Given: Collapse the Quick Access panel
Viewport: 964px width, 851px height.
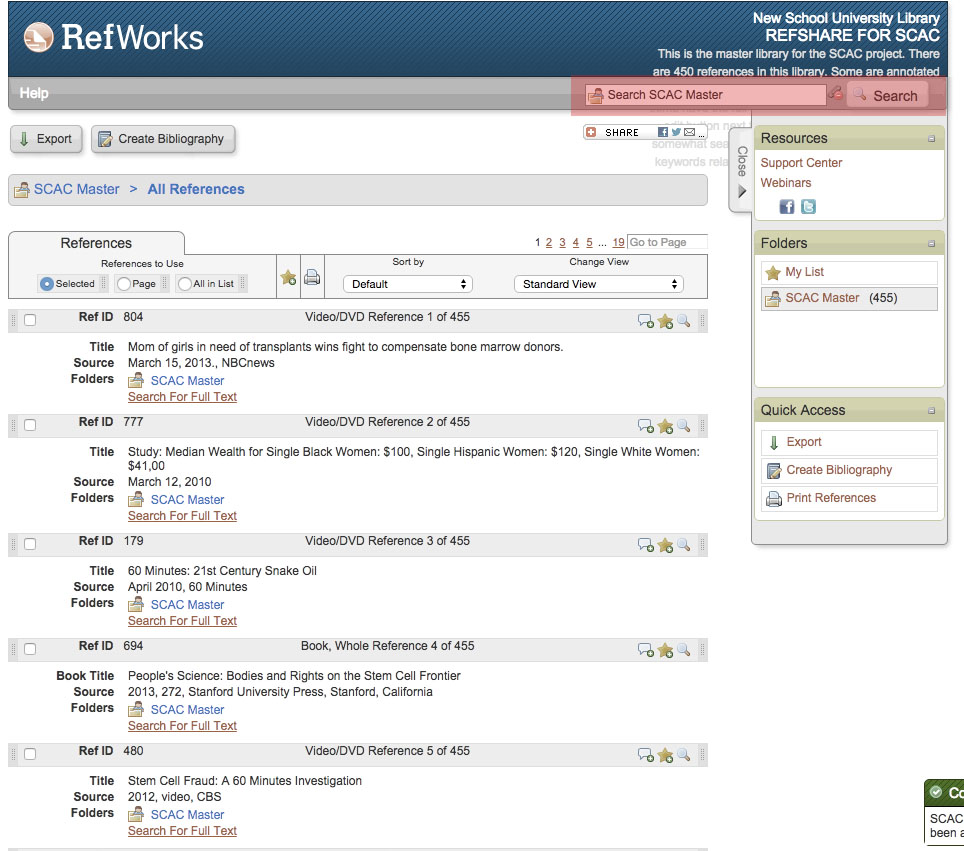Looking at the screenshot, I should pos(931,411).
